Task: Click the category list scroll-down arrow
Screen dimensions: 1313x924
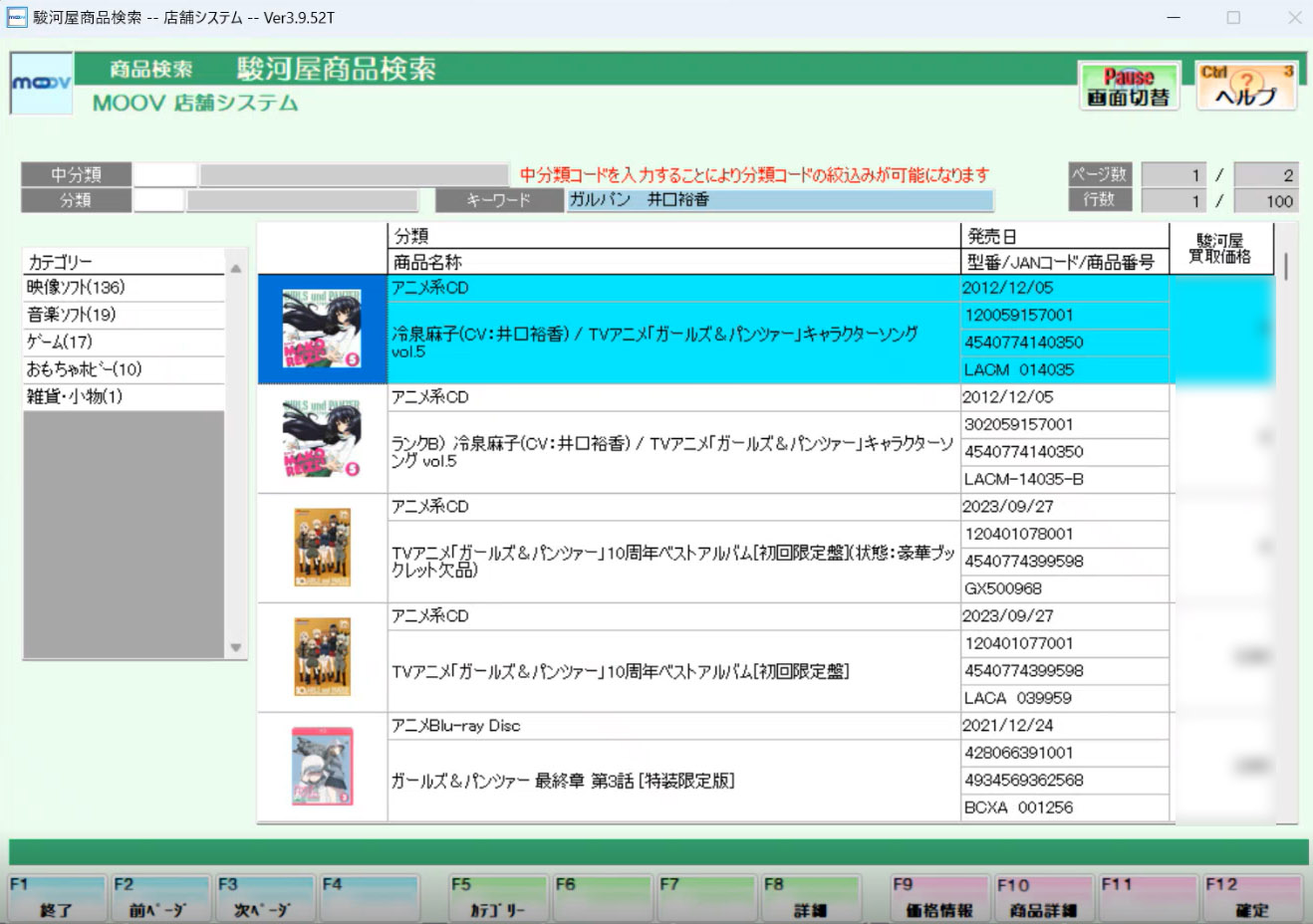Action: click(x=236, y=647)
